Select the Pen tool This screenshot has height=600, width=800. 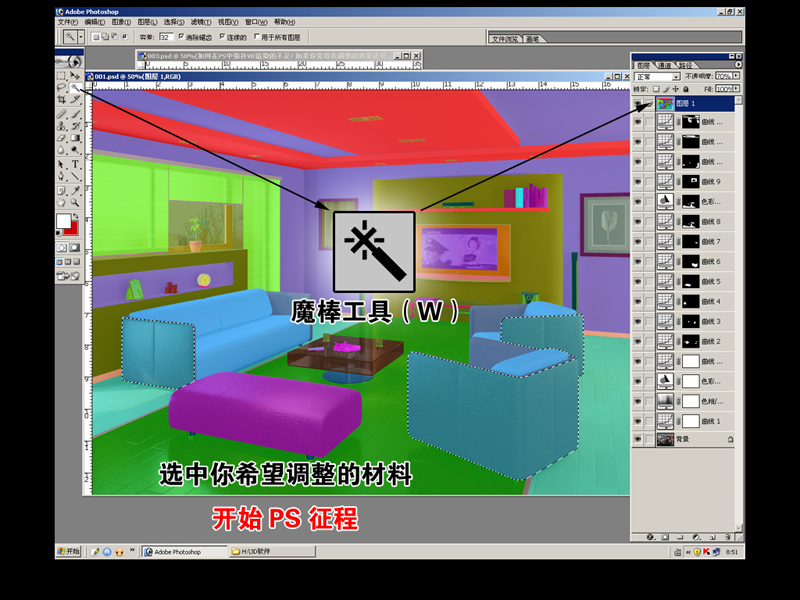tap(61, 176)
